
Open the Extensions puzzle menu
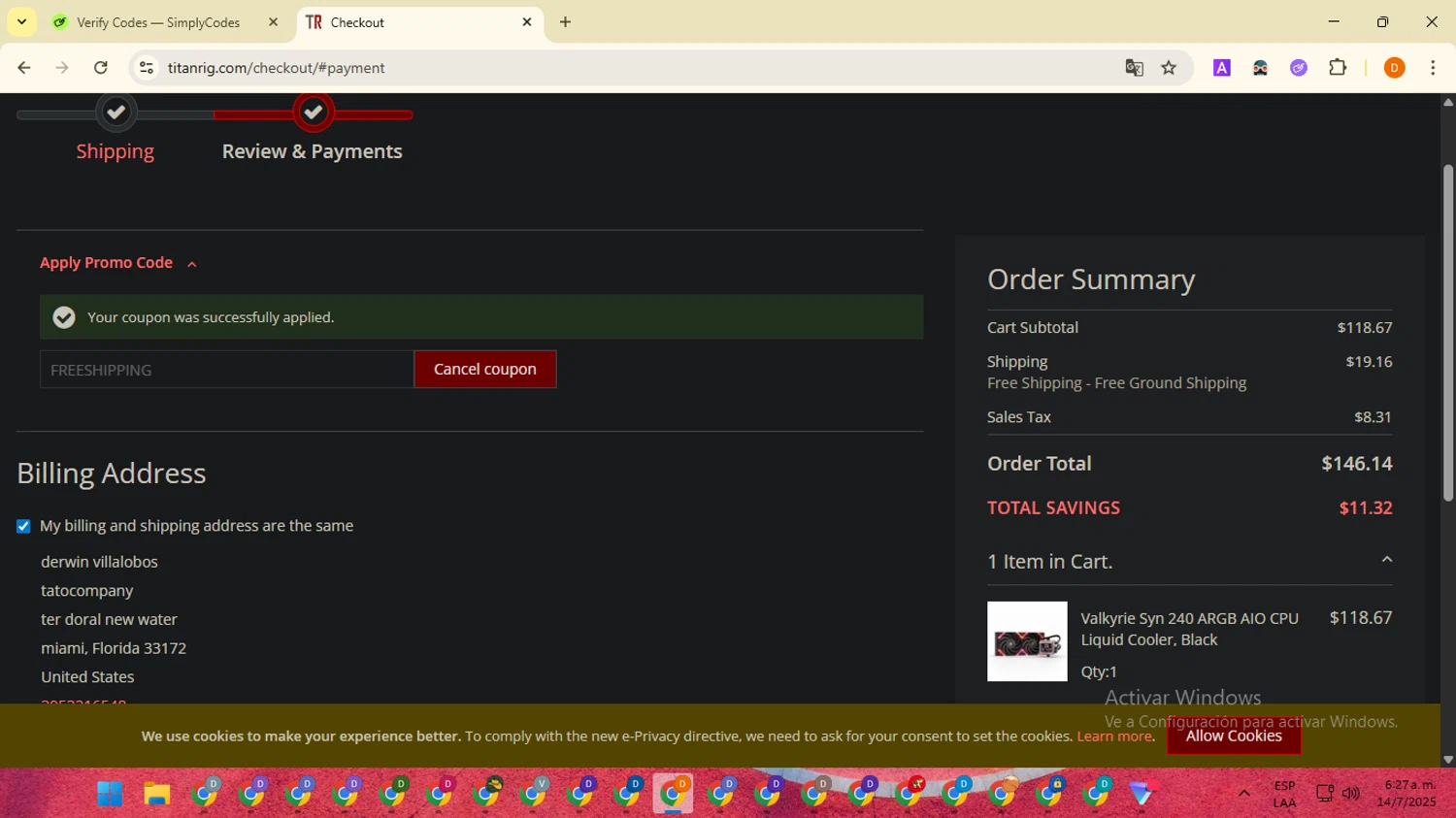(1338, 68)
